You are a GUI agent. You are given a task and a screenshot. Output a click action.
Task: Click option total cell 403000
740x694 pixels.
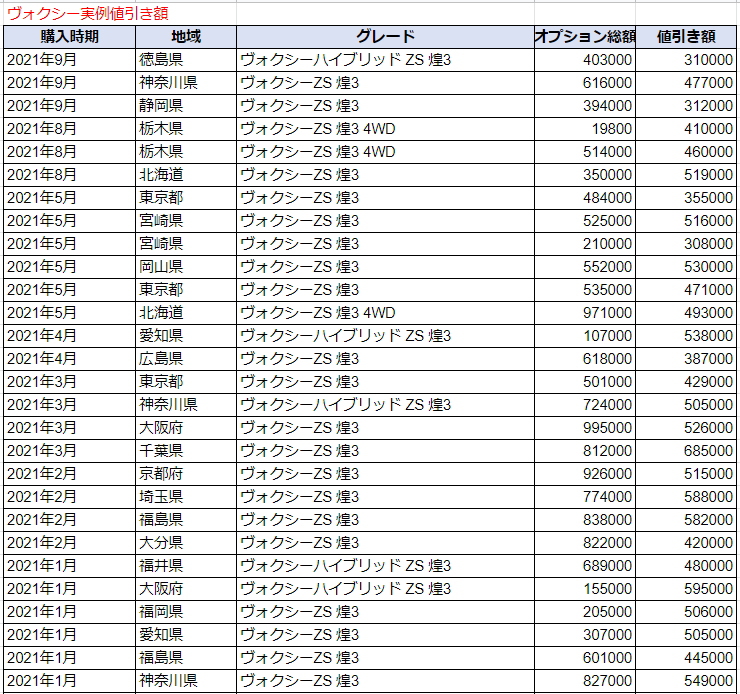(x=585, y=60)
